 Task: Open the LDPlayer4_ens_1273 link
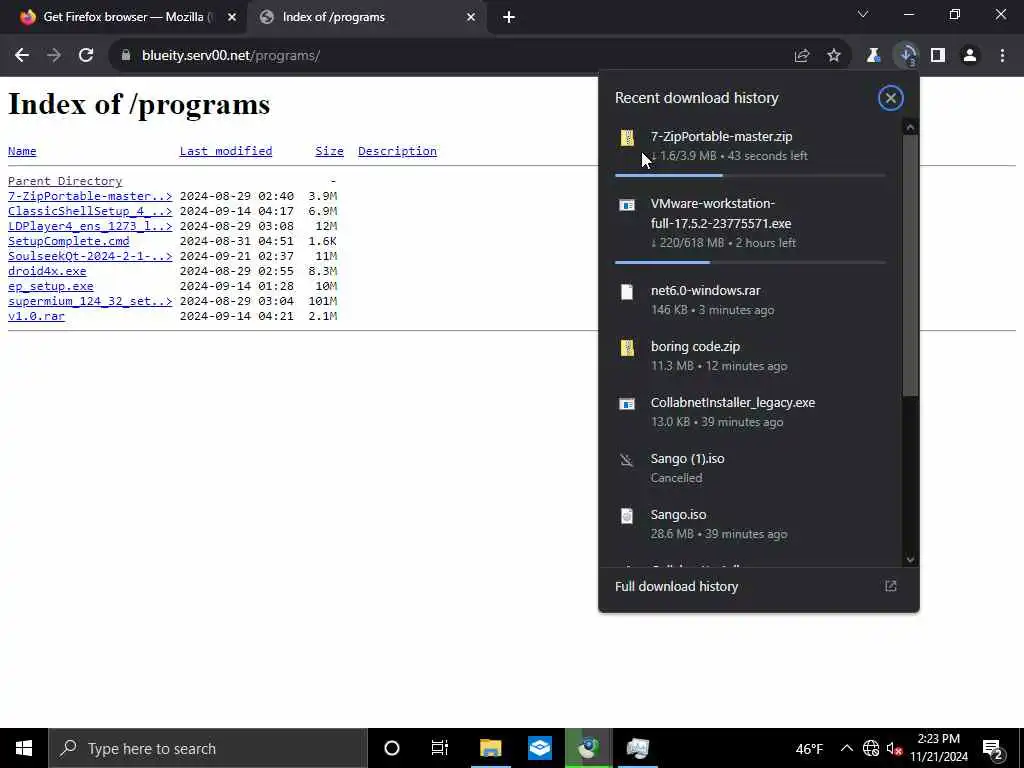click(90, 226)
